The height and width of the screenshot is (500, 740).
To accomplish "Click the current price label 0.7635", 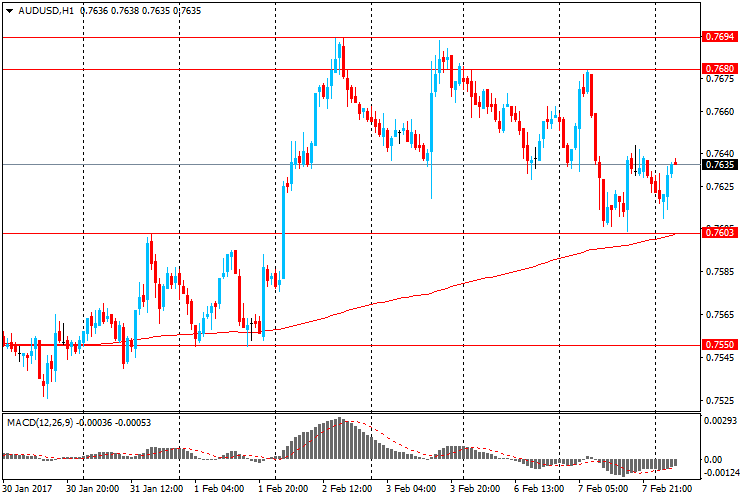I will click(x=719, y=164).
